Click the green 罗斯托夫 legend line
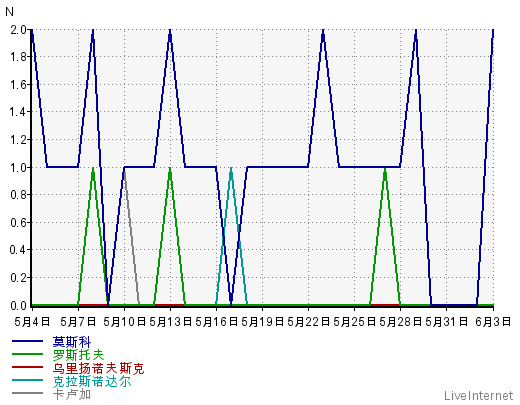 (x=27, y=354)
